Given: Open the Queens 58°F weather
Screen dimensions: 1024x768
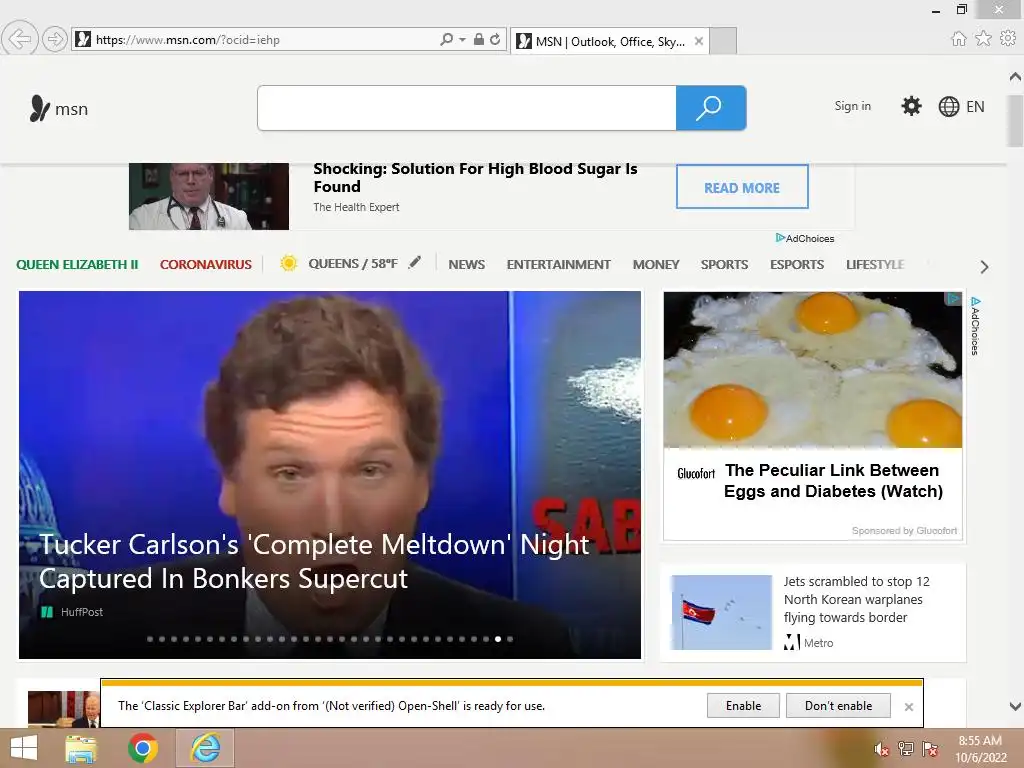Looking at the screenshot, I should pos(353,264).
